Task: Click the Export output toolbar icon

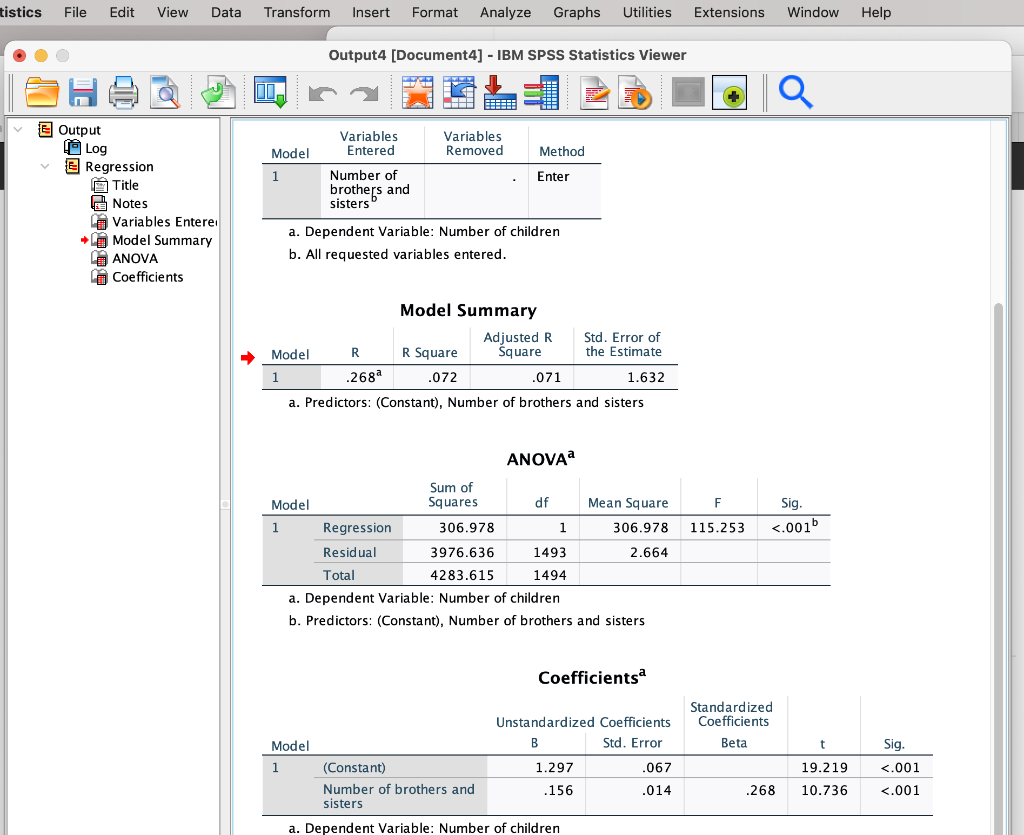Action: [x=217, y=92]
